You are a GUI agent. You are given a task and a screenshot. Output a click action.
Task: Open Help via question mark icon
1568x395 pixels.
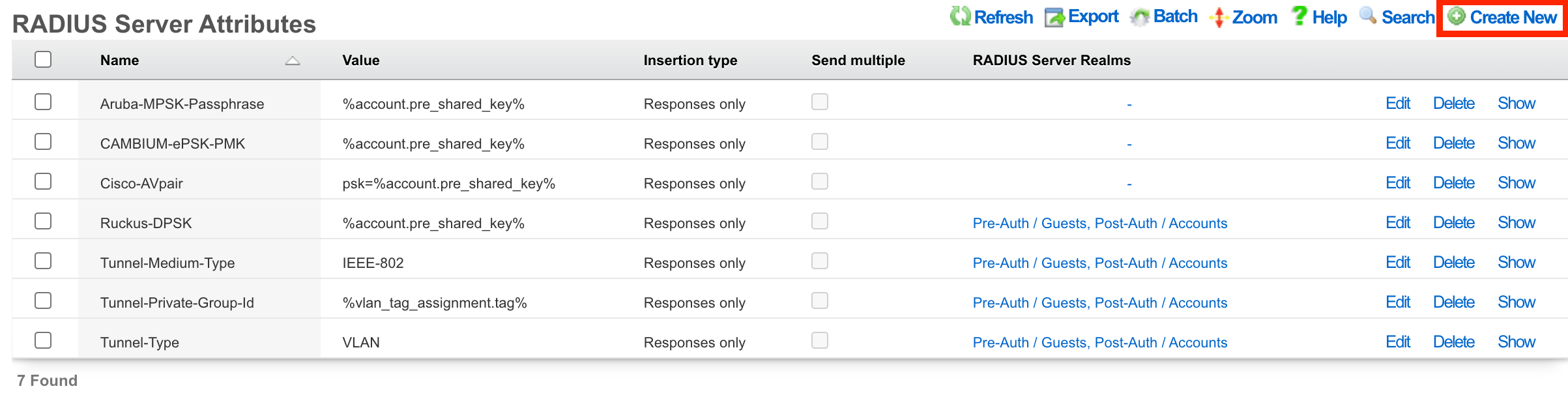tap(1299, 16)
